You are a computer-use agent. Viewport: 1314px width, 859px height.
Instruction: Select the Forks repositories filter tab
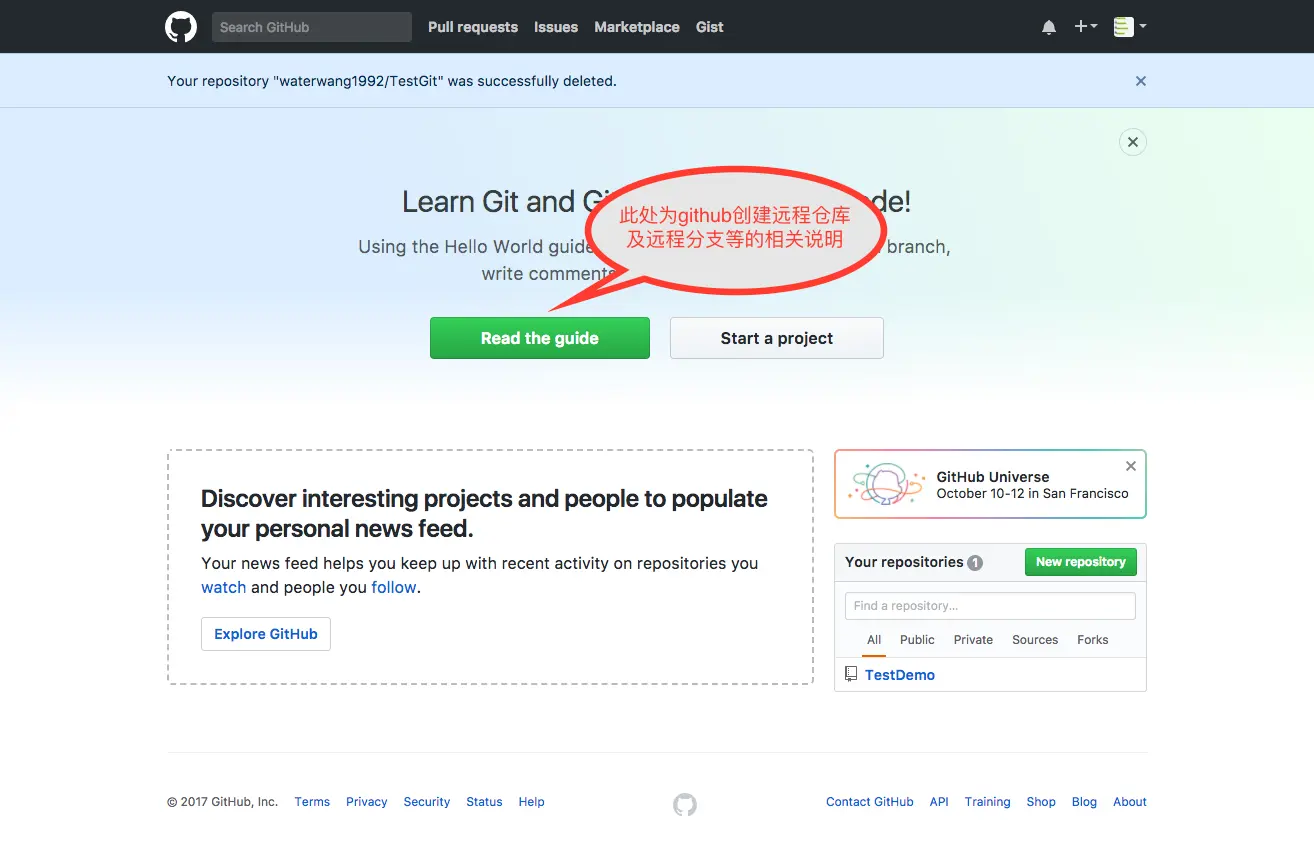pos(1093,640)
